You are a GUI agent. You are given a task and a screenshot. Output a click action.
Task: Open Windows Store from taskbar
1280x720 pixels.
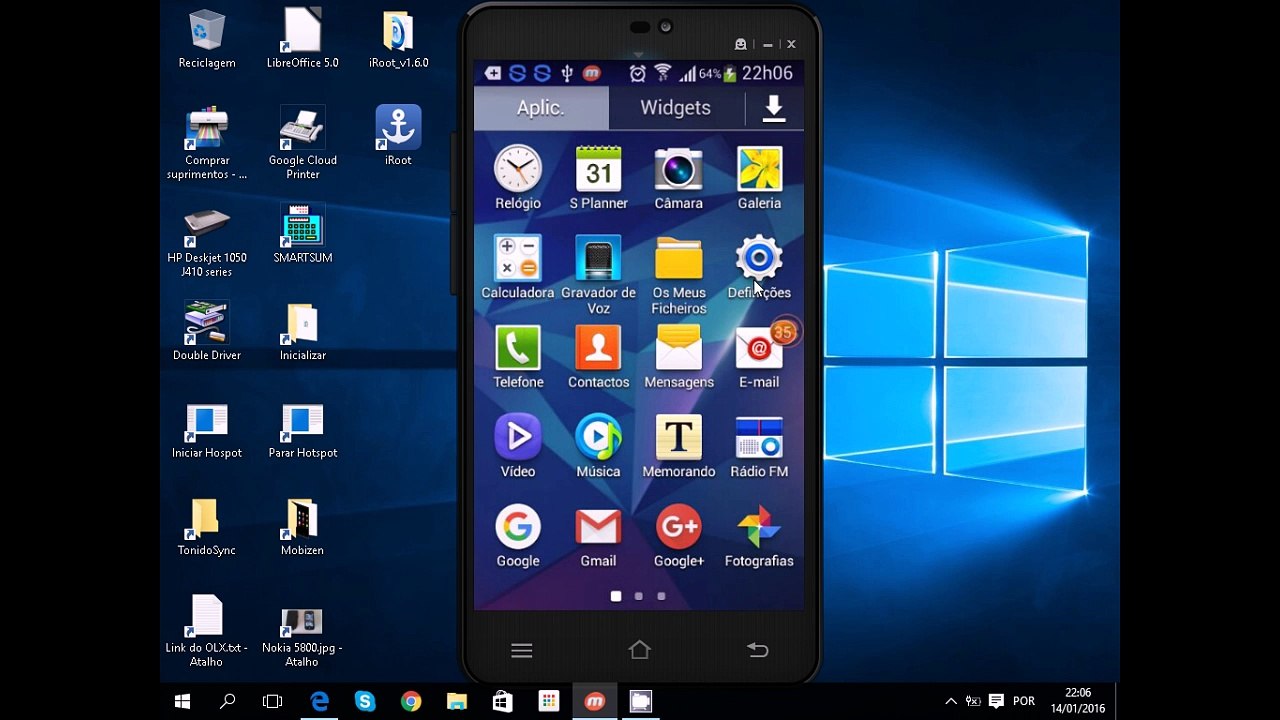pos(503,702)
